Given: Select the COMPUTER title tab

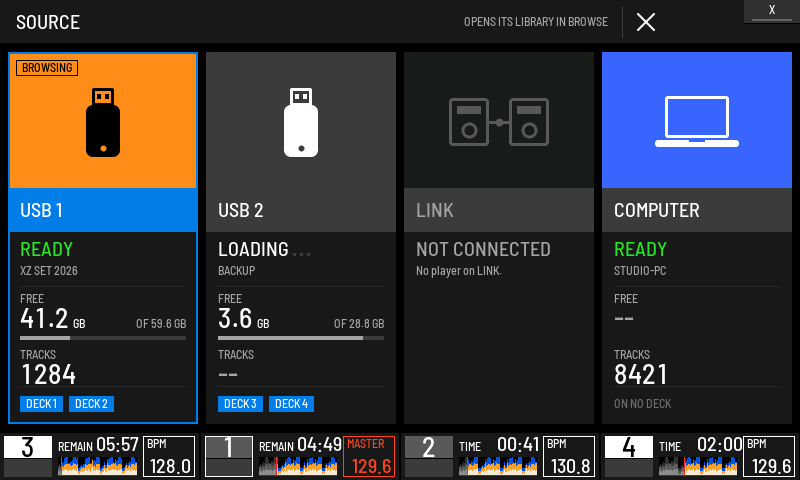Looking at the screenshot, I should pyautogui.click(x=697, y=210).
